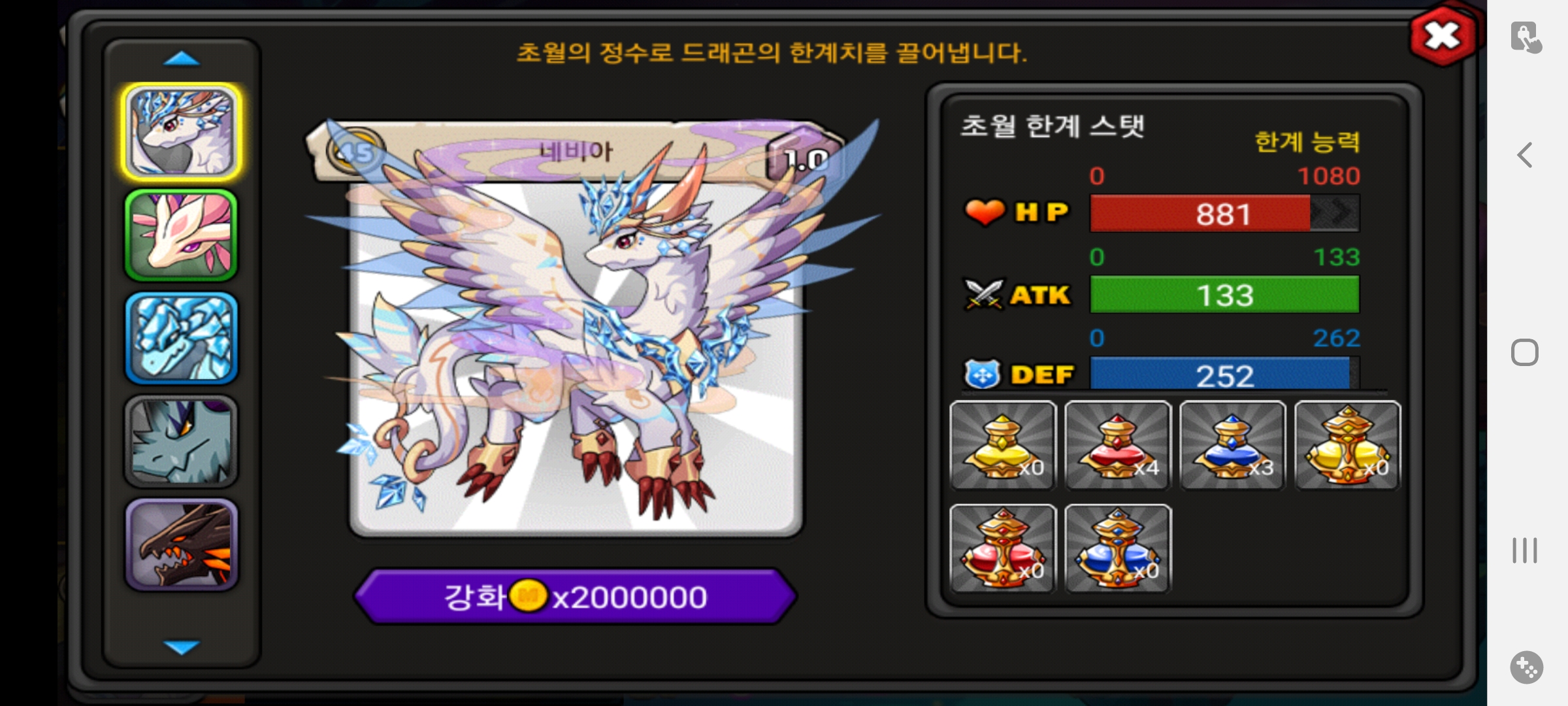This screenshot has height=706, width=1568.
Task: Tap the Android back chevron
Action: point(1525,156)
